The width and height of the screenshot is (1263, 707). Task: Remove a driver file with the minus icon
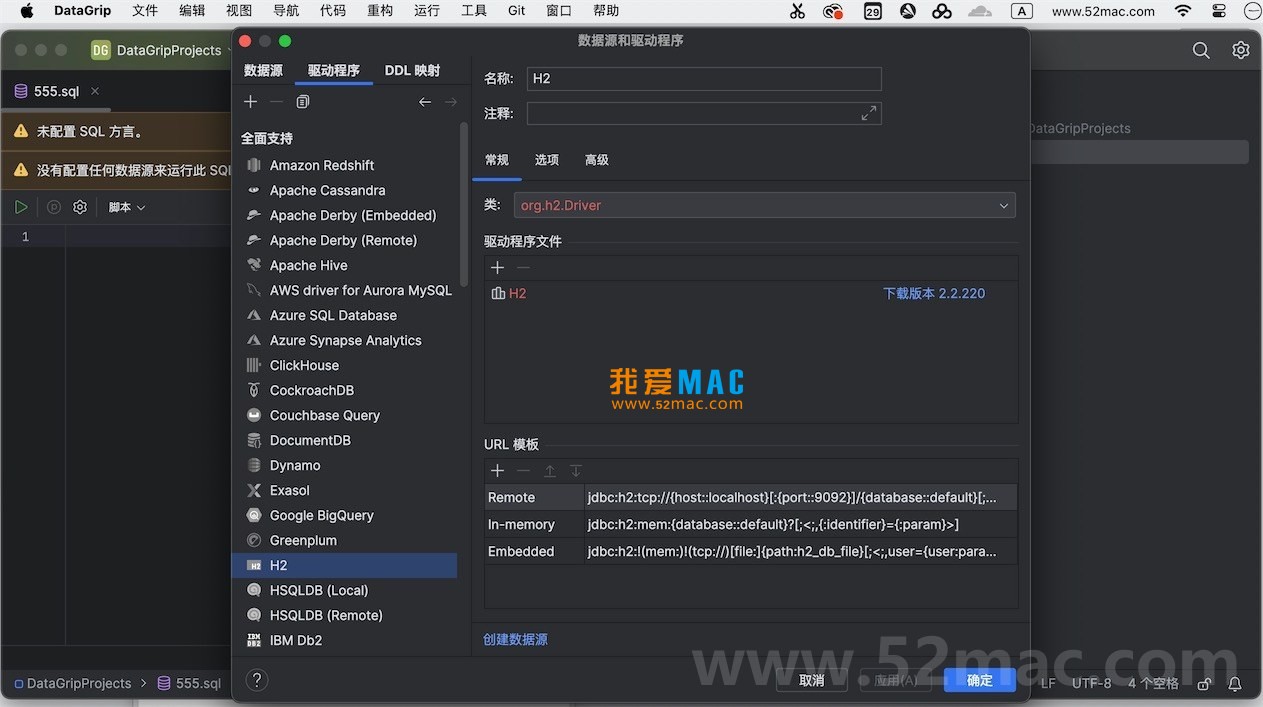(523, 267)
